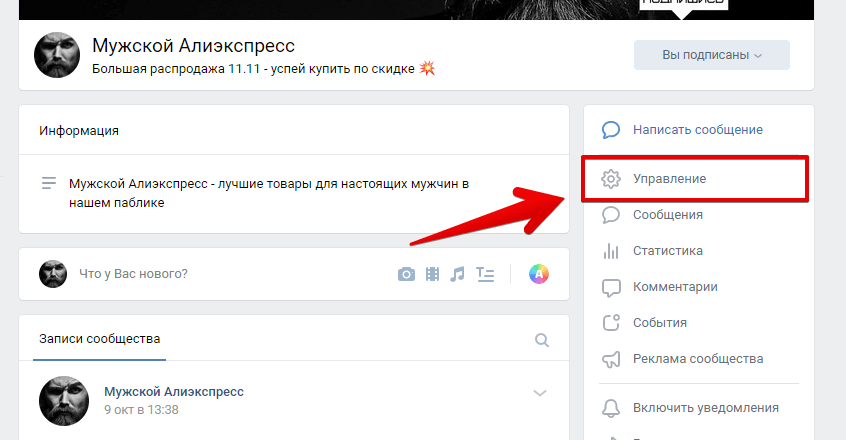
Task: Open the Управление settings gear icon
Action: [611, 178]
